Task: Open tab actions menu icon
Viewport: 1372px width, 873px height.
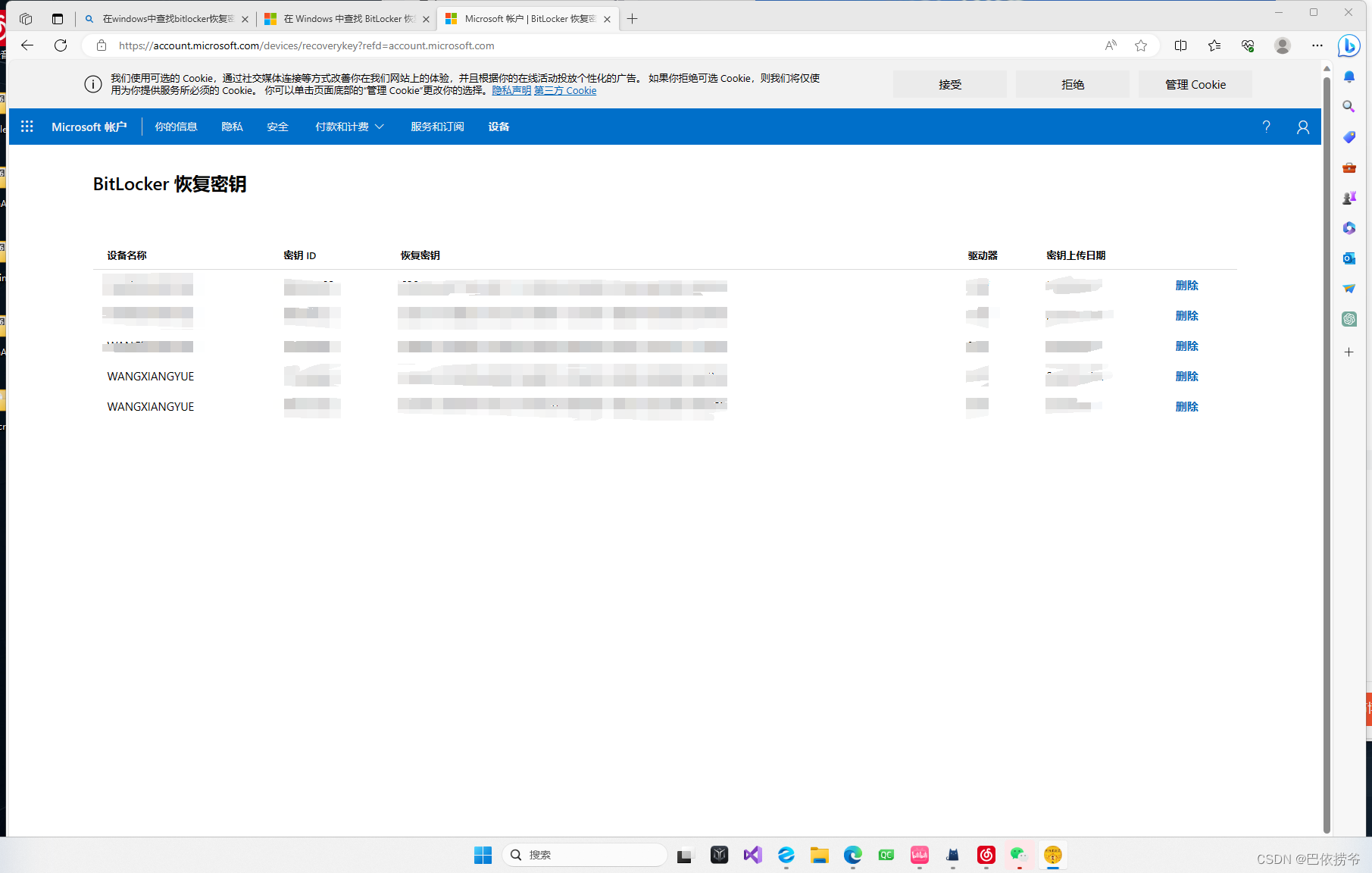Action: tap(58, 19)
